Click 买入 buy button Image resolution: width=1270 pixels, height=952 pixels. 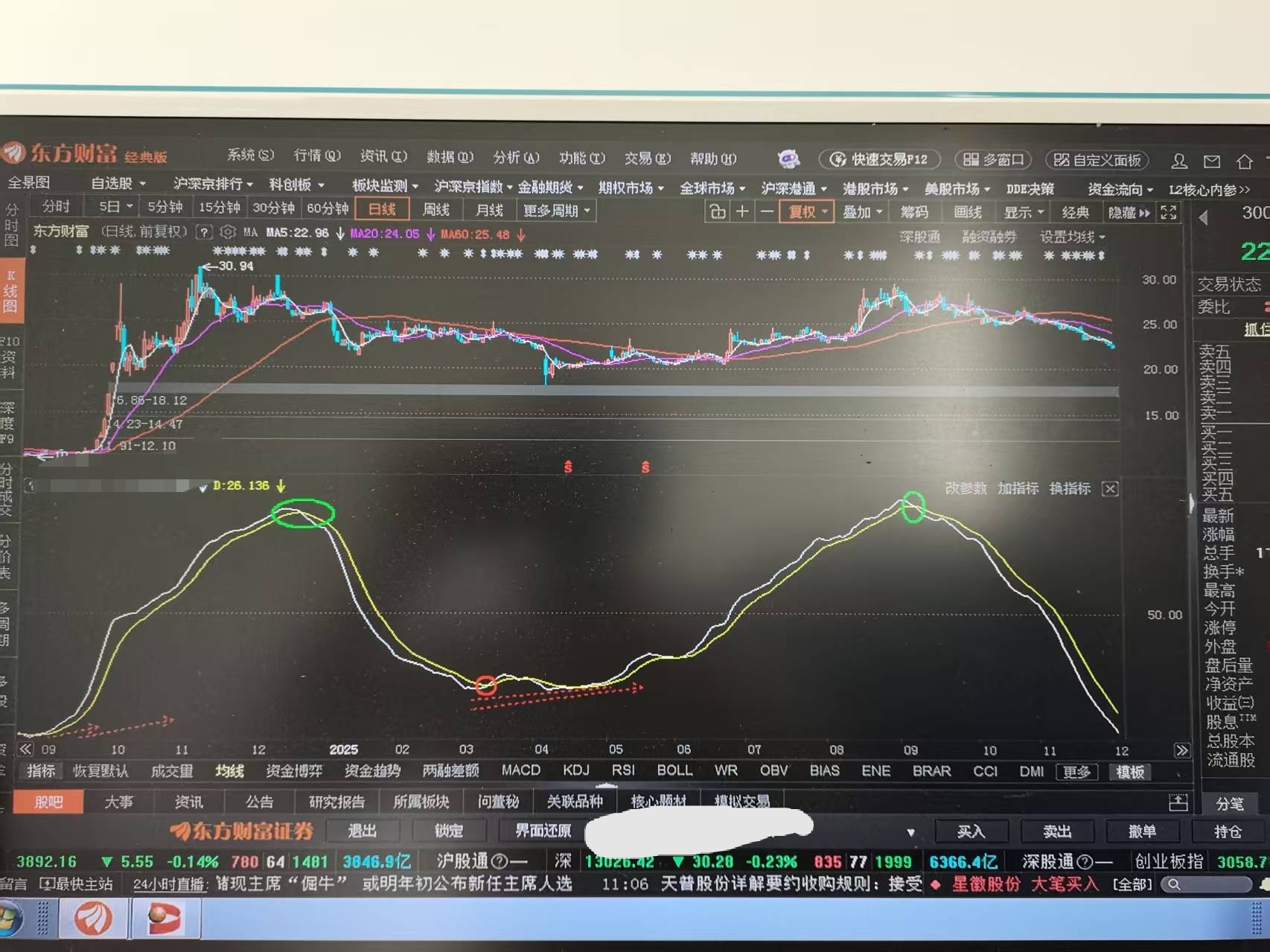click(x=971, y=831)
